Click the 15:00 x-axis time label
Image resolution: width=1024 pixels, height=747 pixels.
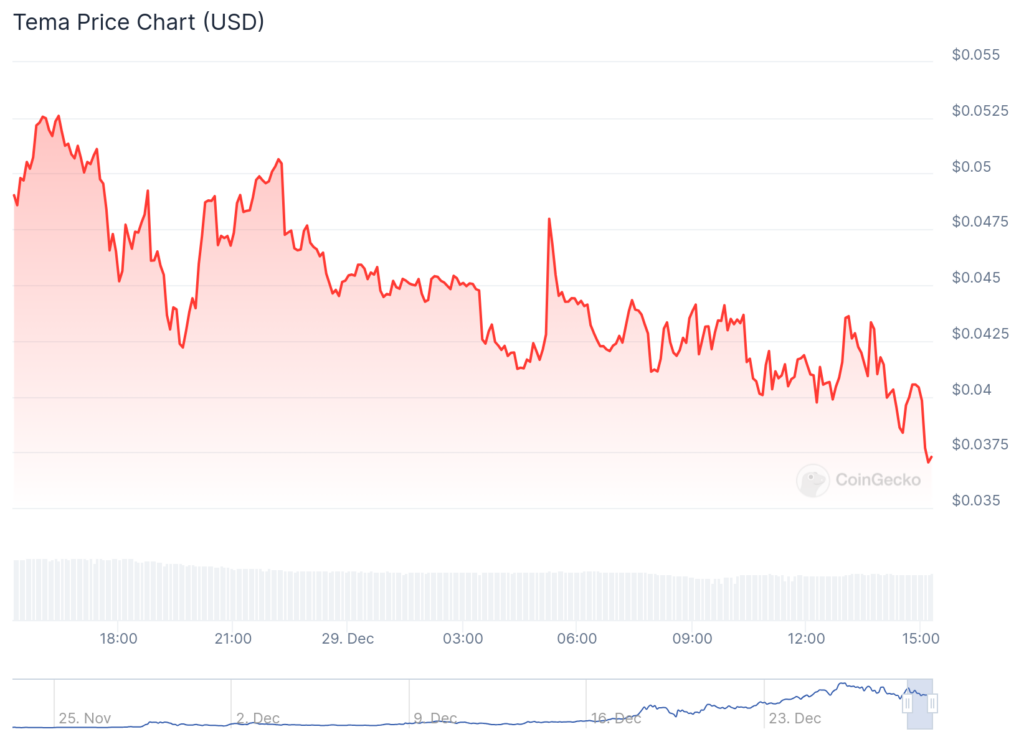coord(919,638)
